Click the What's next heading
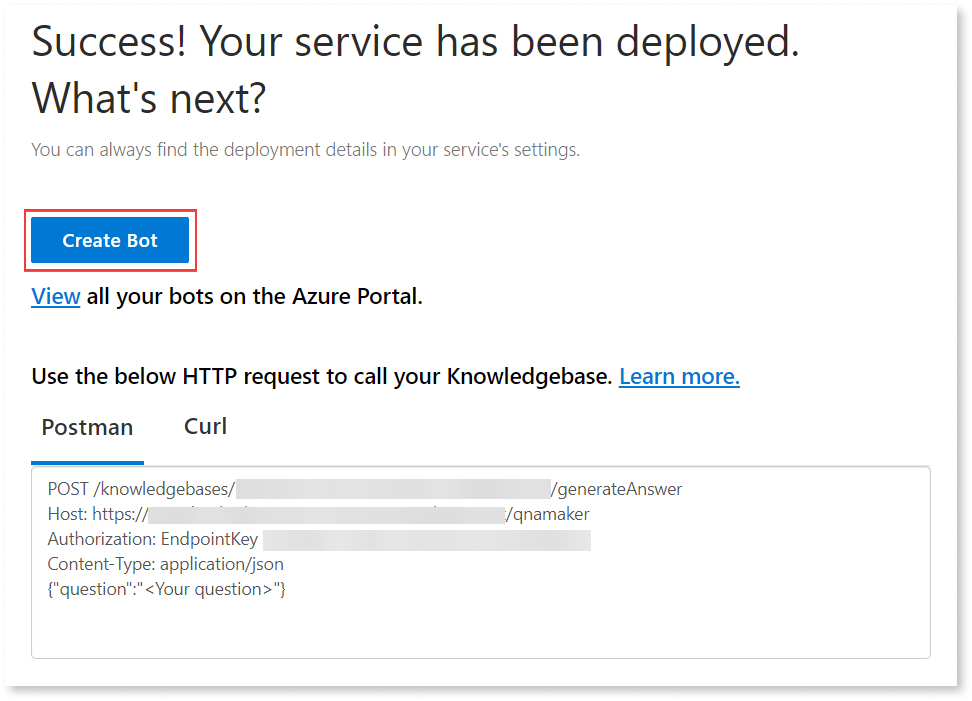 click(147, 98)
